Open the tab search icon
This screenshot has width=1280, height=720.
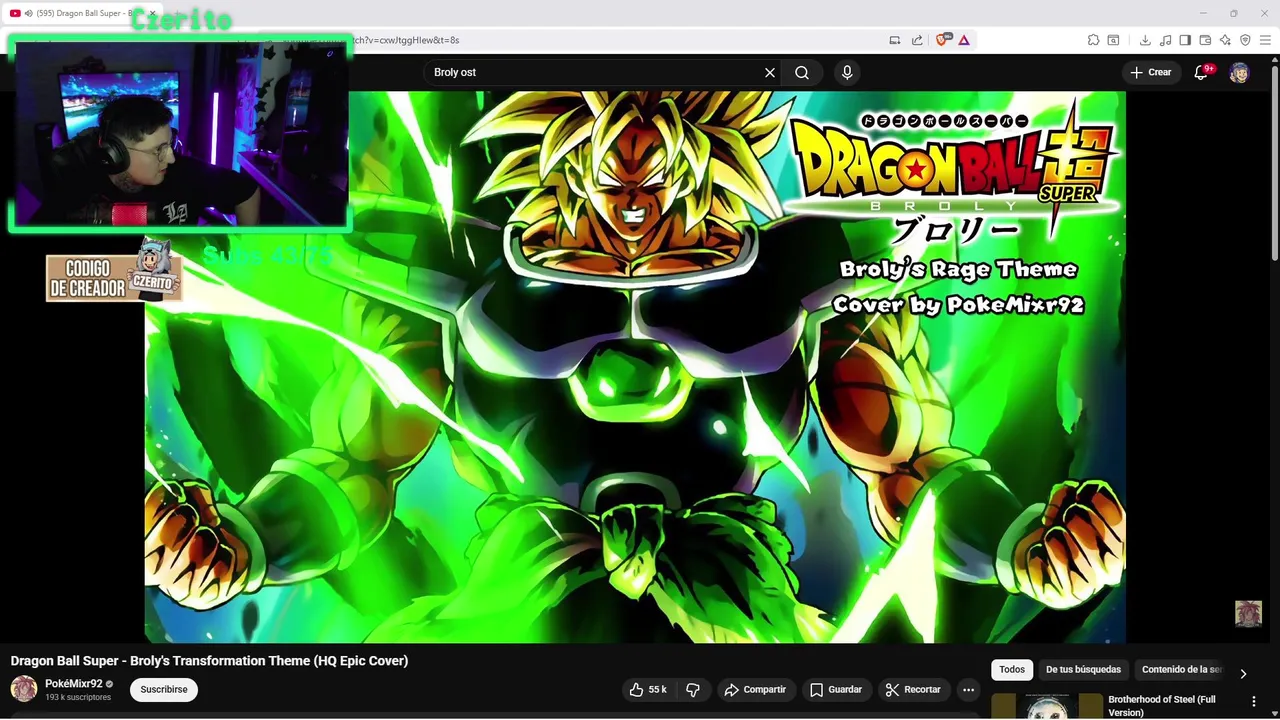click(x=1114, y=40)
